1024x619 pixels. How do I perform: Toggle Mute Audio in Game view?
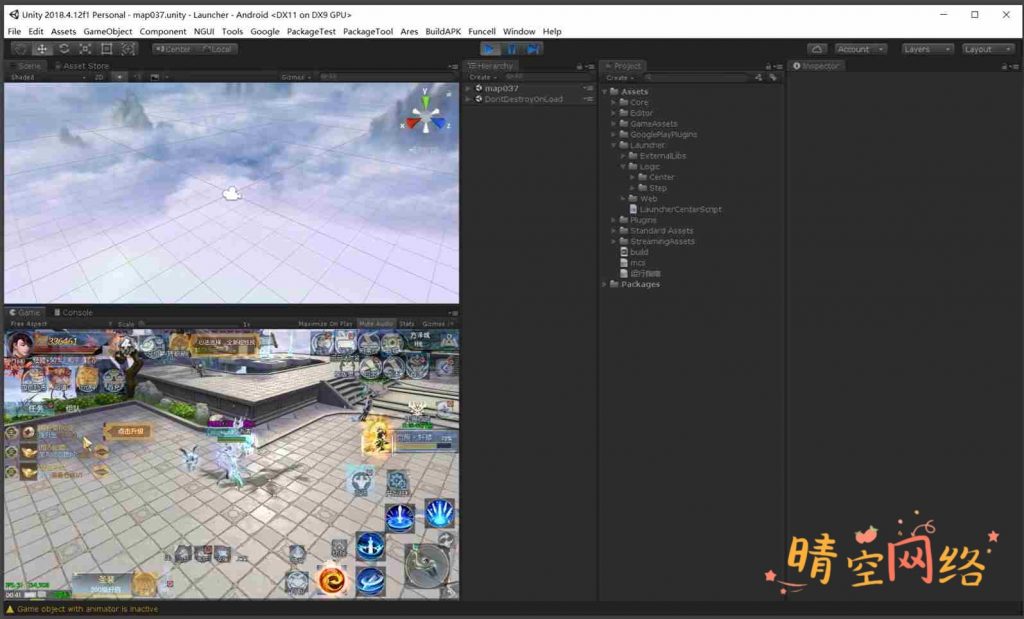click(x=376, y=324)
